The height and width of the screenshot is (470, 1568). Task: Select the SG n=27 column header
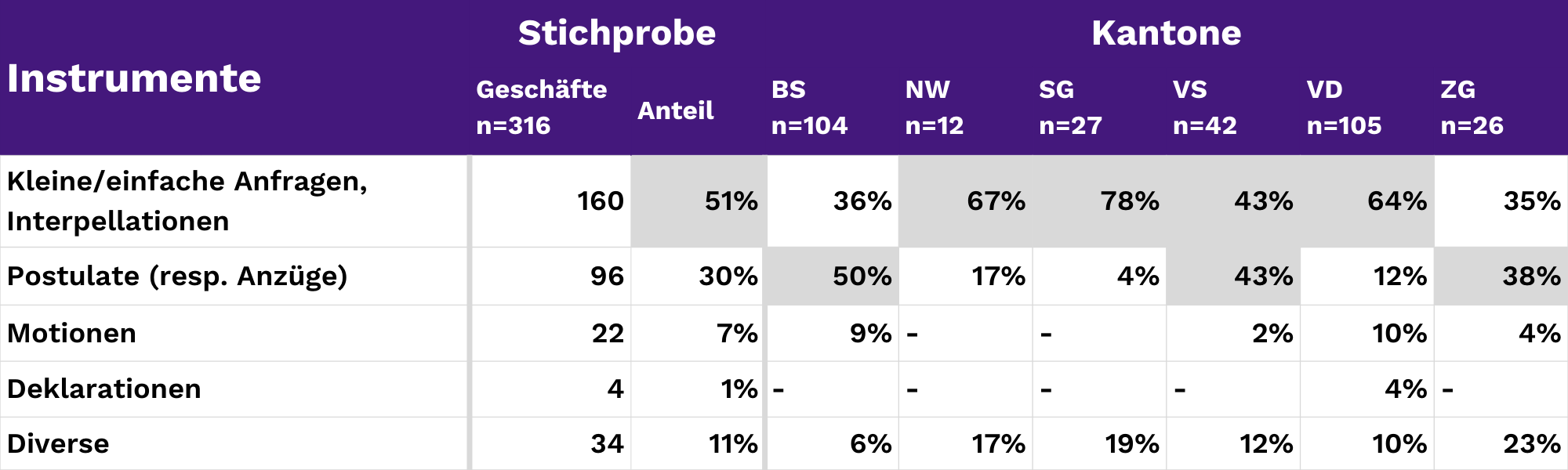[1070, 107]
